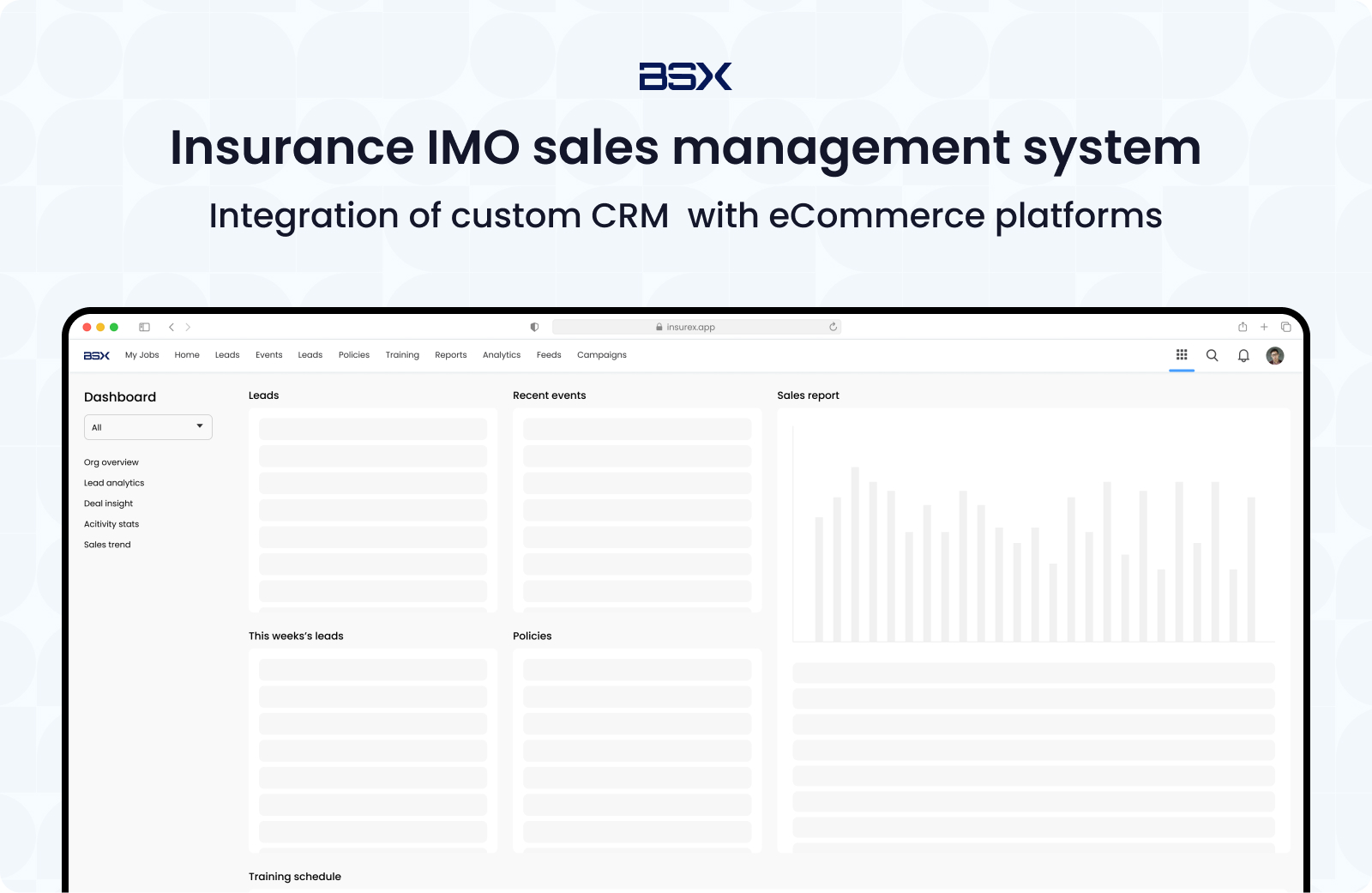Open the user profile avatar

[1275, 355]
